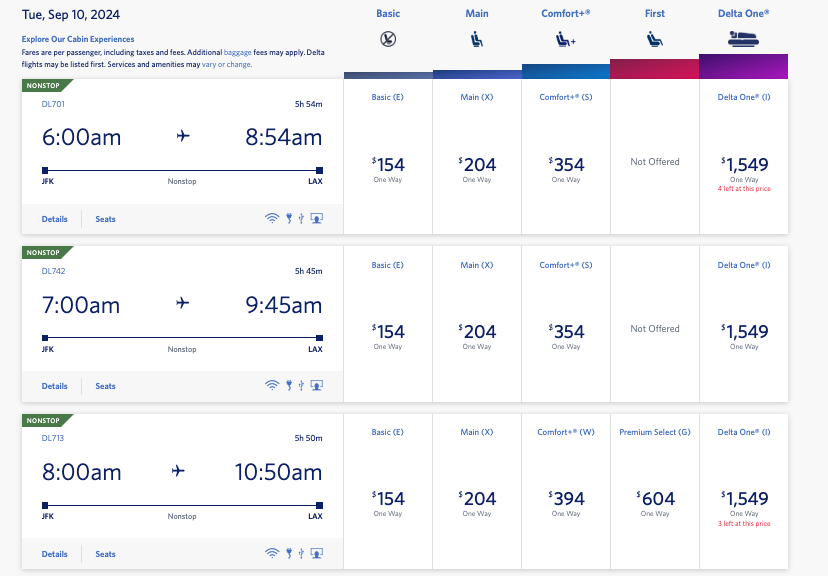This screenshot has width=828, height=576.
Task: Click the Comfort+ column header label
Action: click(x=566, y=14)
